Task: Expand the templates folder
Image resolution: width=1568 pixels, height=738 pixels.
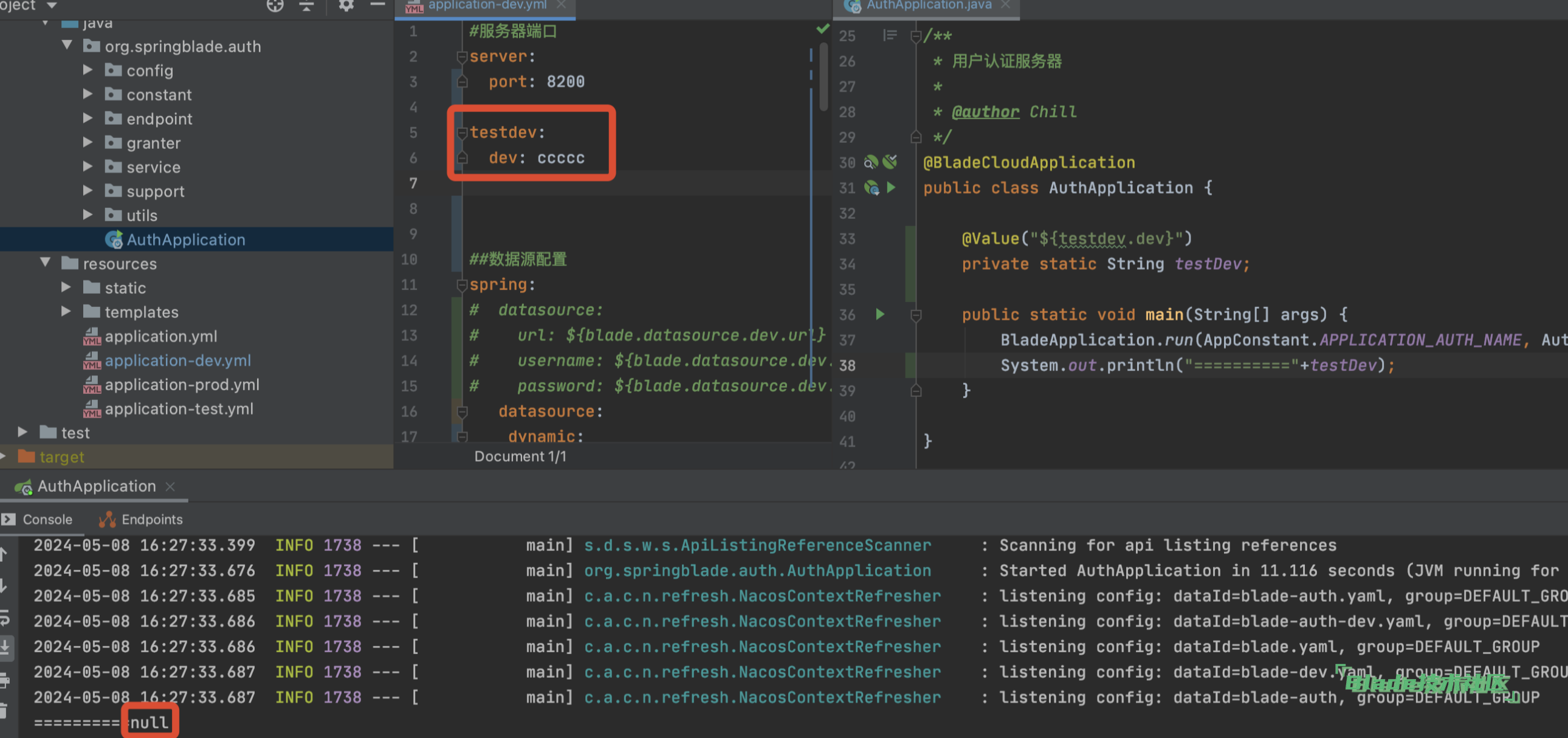Action: point(66,312)
